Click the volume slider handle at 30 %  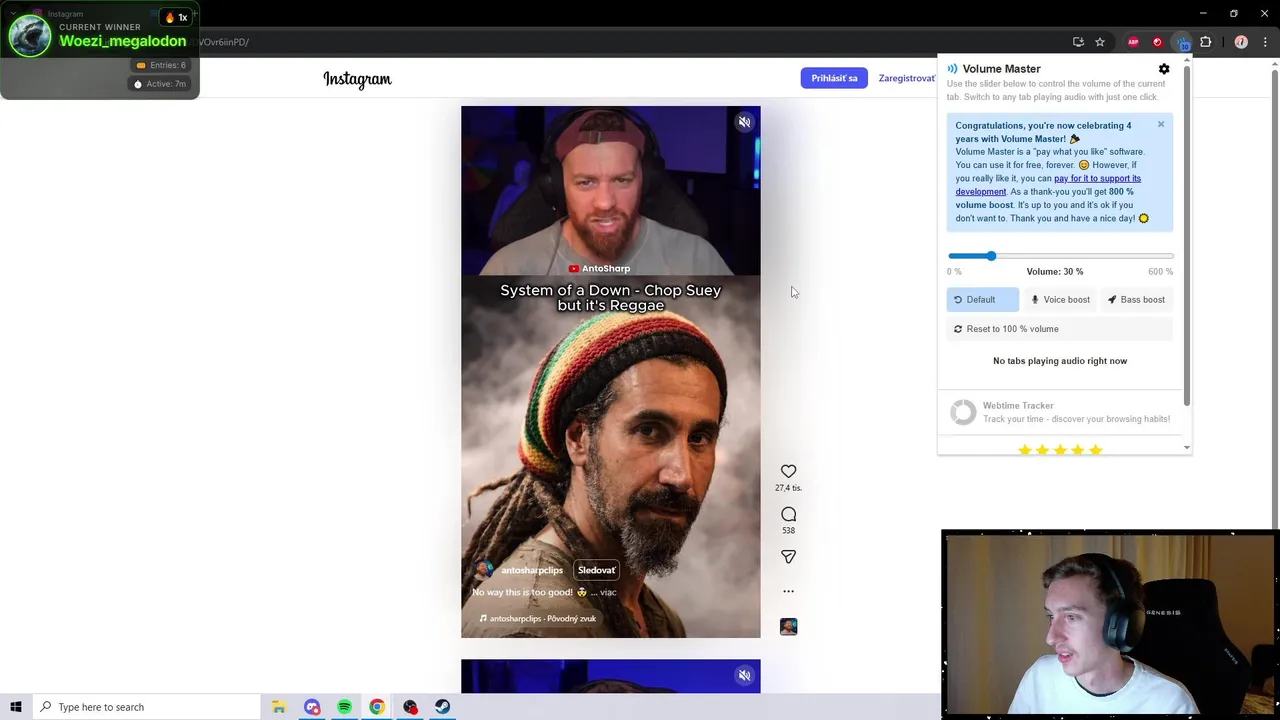pos(991,256)
